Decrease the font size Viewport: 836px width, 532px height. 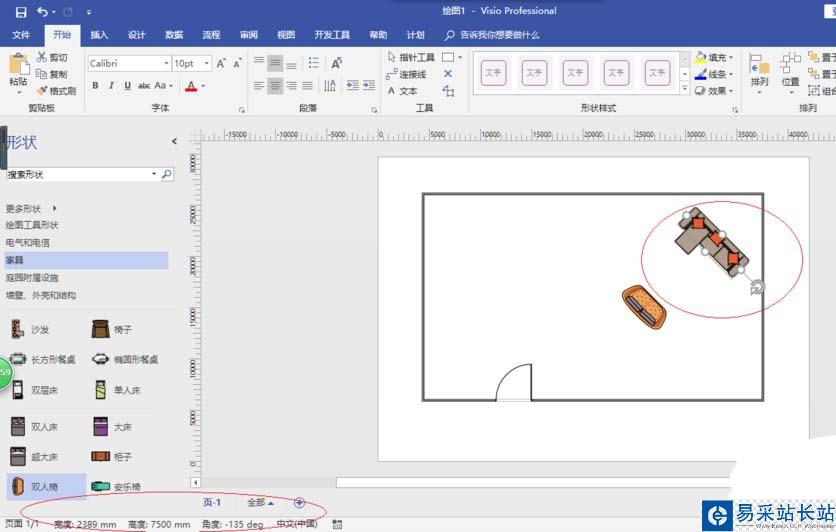237,63
